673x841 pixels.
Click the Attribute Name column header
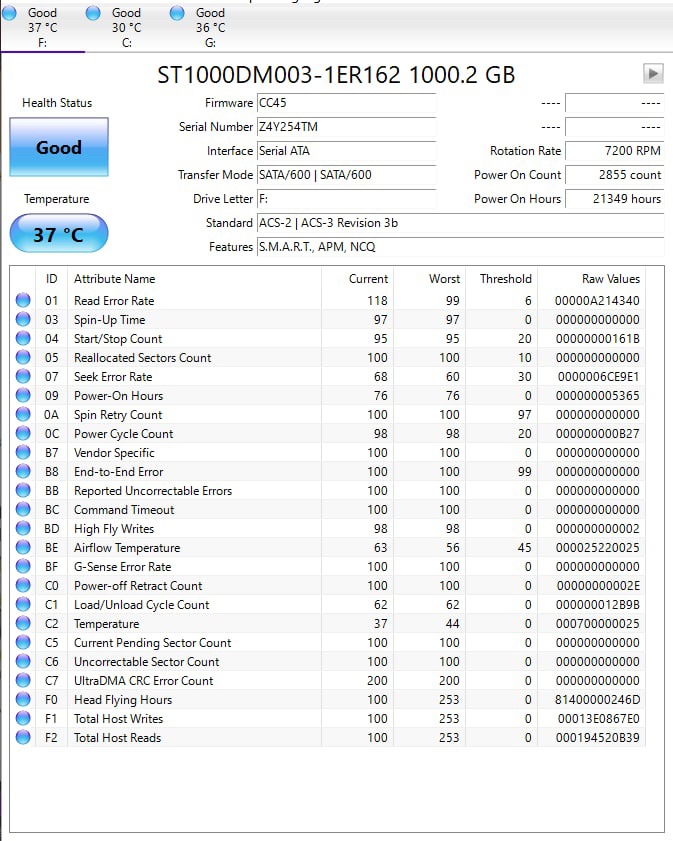tap(194, 279)
